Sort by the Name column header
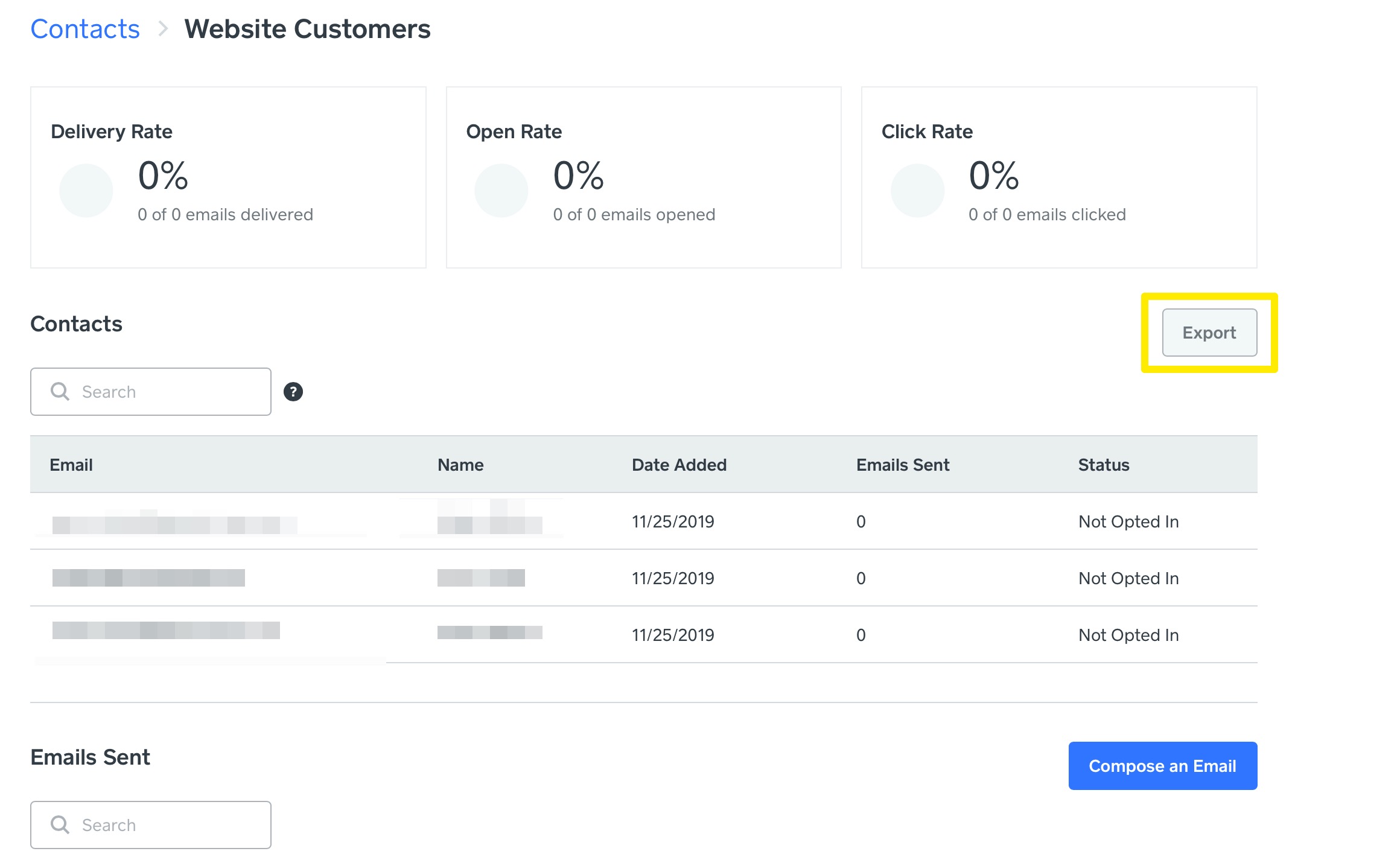Image resolution: width=1400 pixels, height=860 pixels. [x=460, y=465]
